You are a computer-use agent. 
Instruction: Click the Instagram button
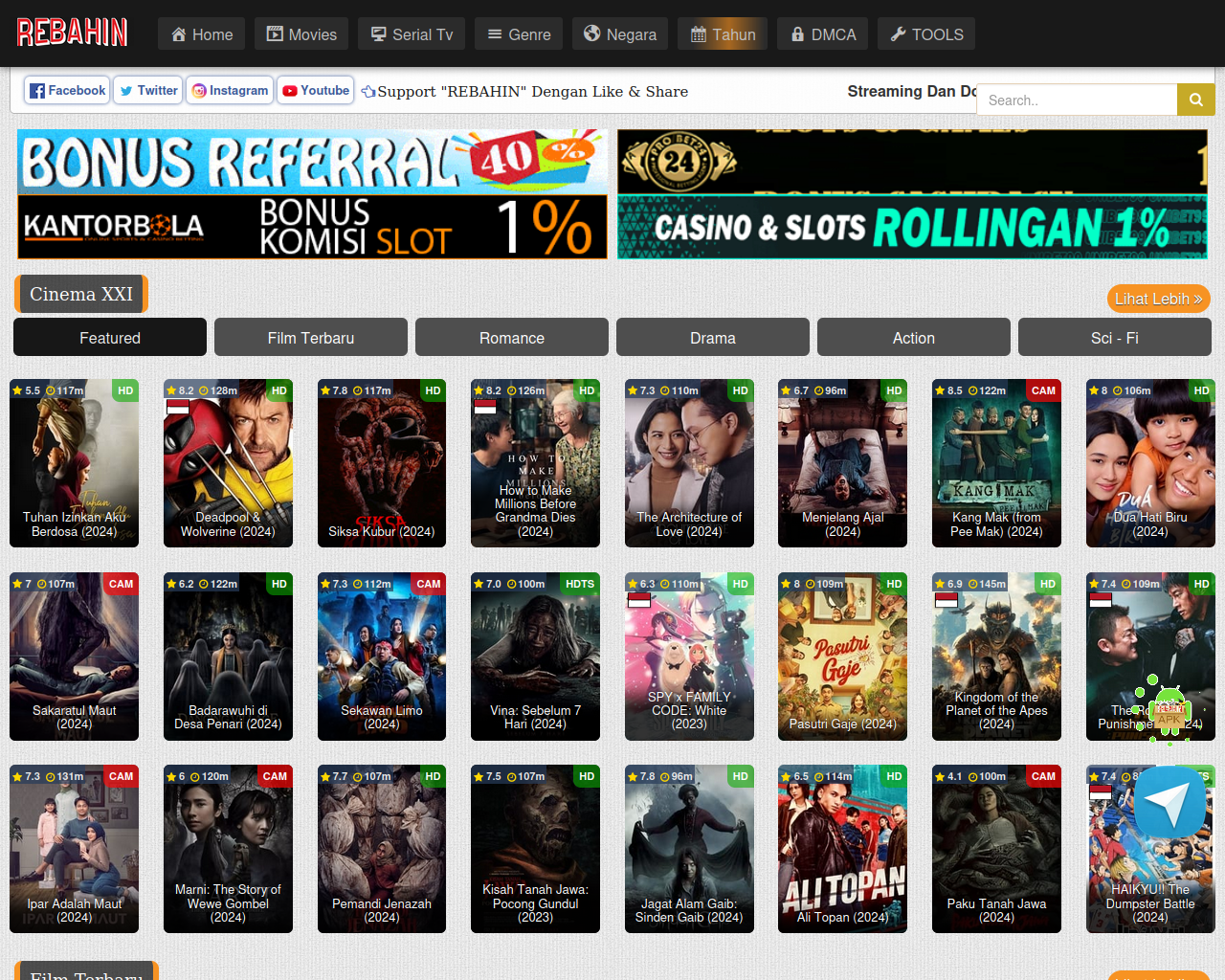[230, 91]
